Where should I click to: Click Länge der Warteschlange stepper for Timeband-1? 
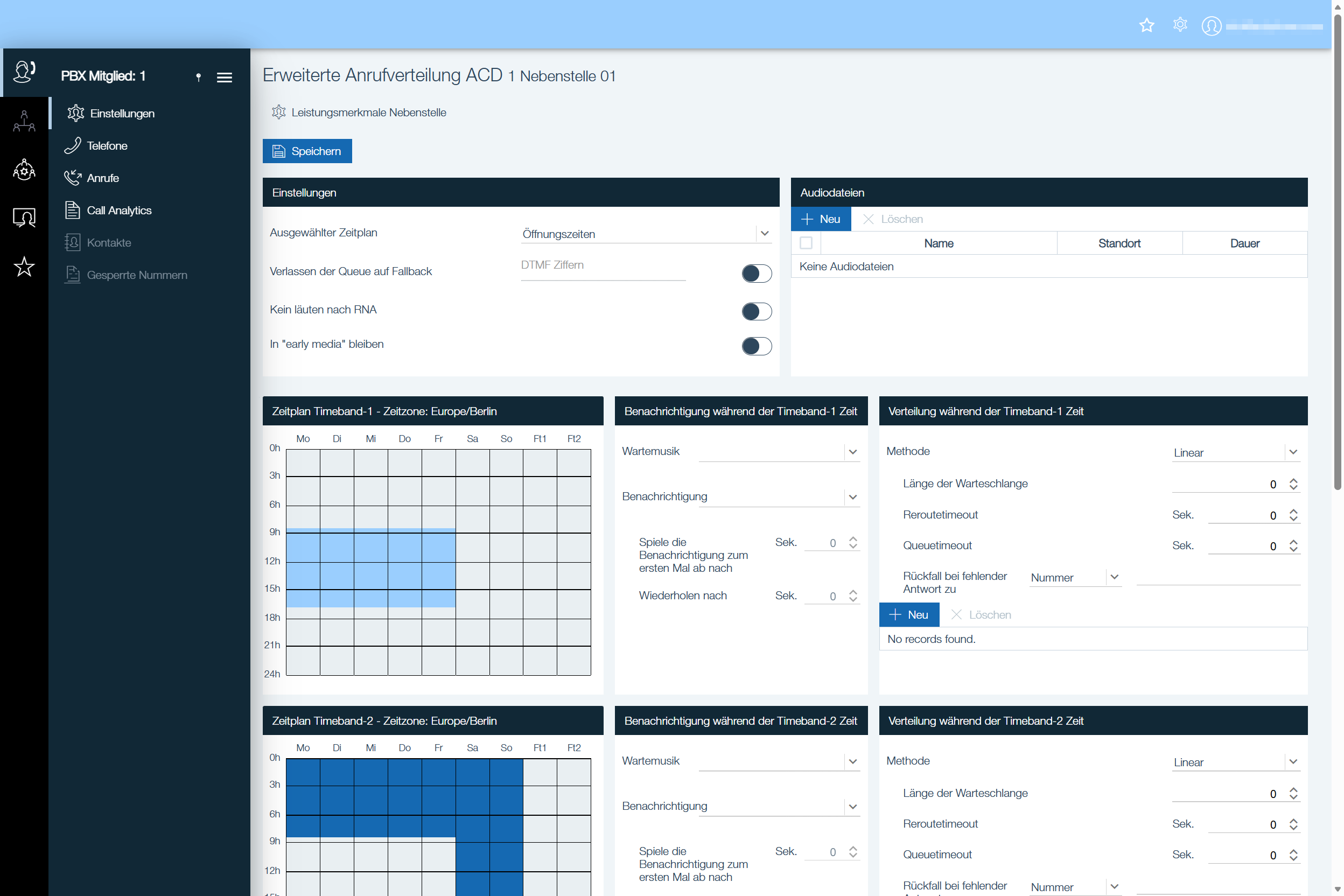tap(1293, 484)
